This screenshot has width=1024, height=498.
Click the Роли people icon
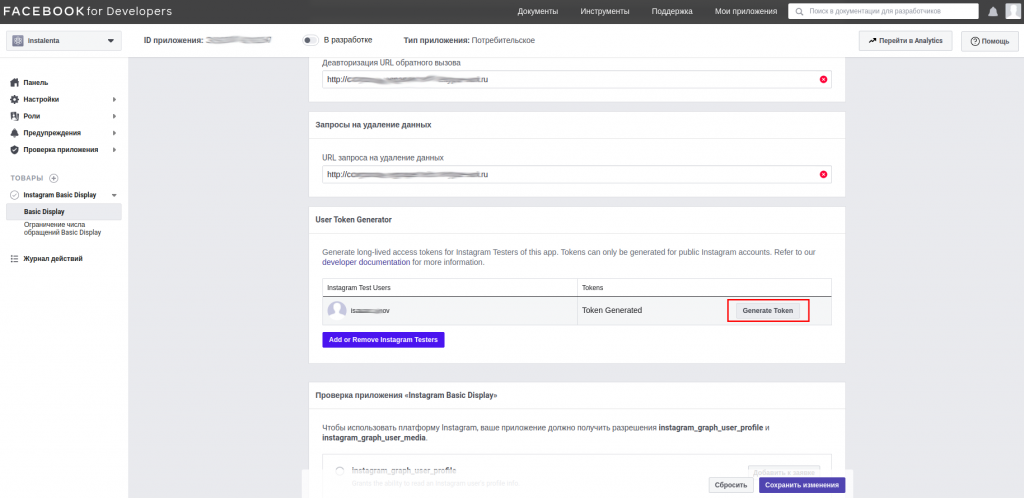click(x=15, y=116)
